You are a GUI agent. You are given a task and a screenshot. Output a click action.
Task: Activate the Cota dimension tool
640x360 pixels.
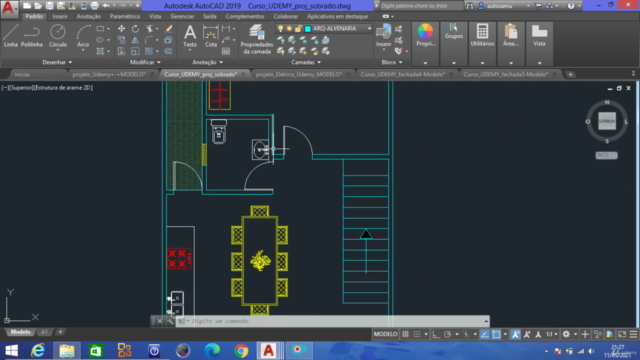click(x=211, y=36)
